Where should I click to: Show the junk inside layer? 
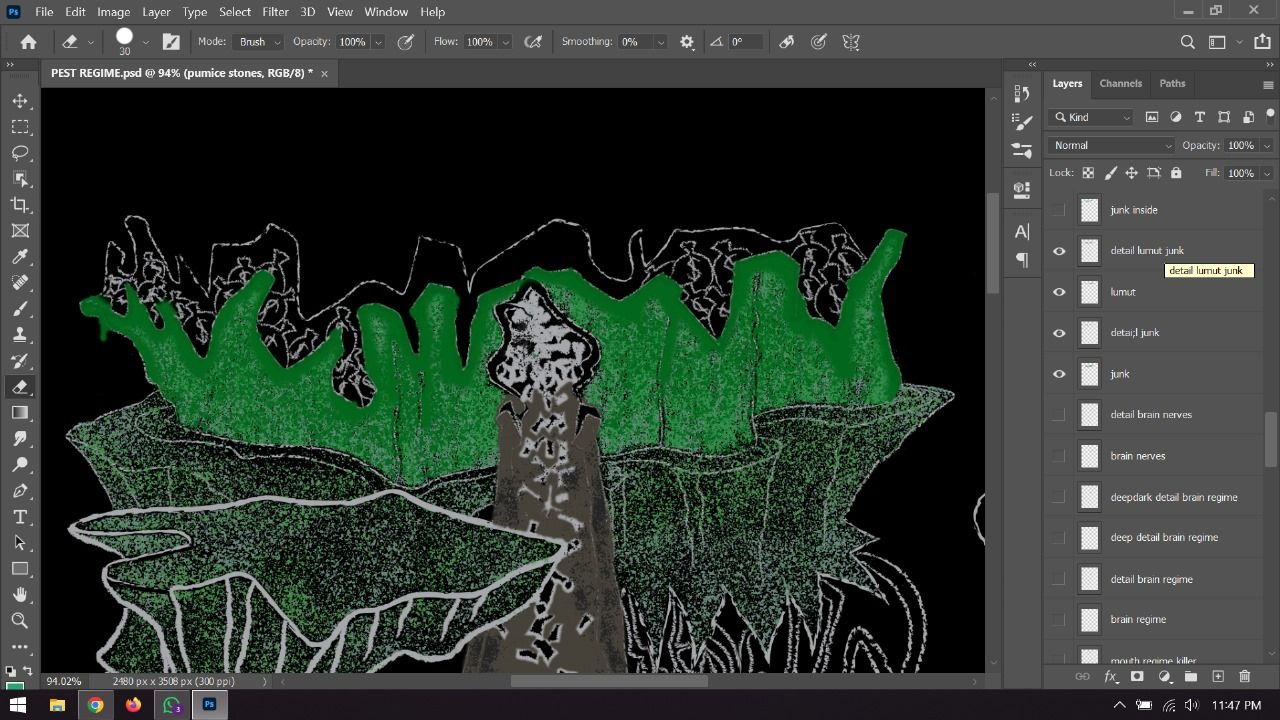(x=1059, y=210)
